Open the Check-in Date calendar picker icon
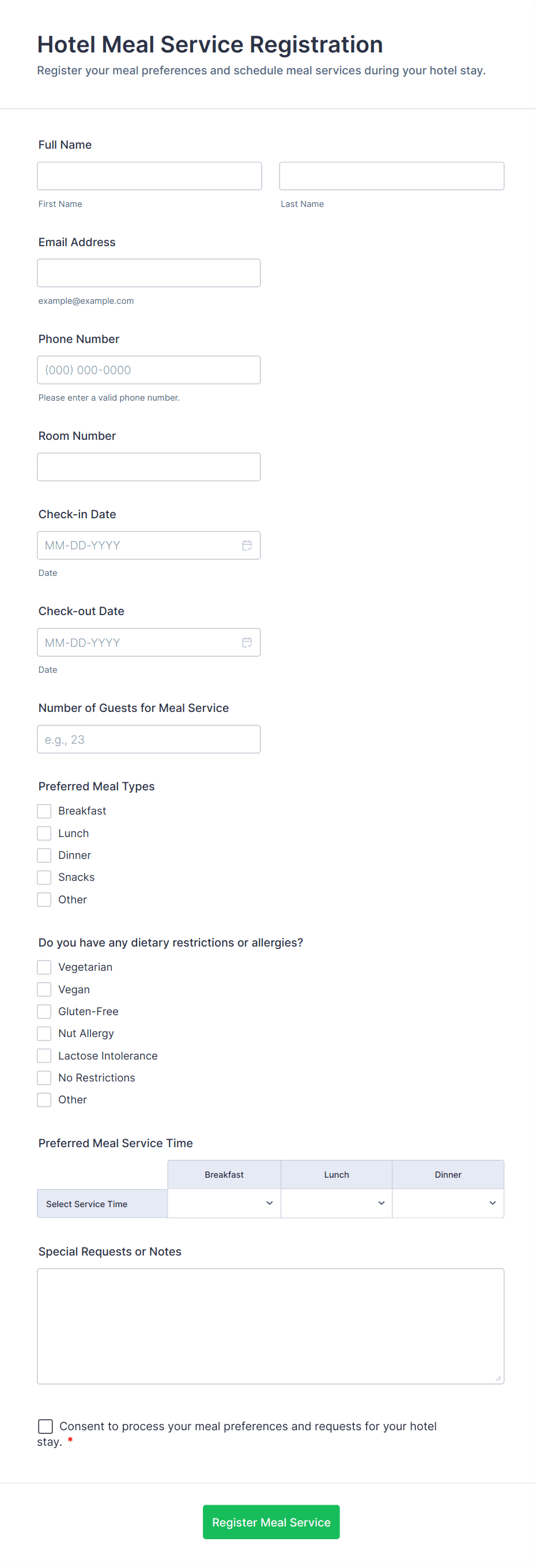The height and width of the screenshot is (1568, 536). [x=247, y=545]
